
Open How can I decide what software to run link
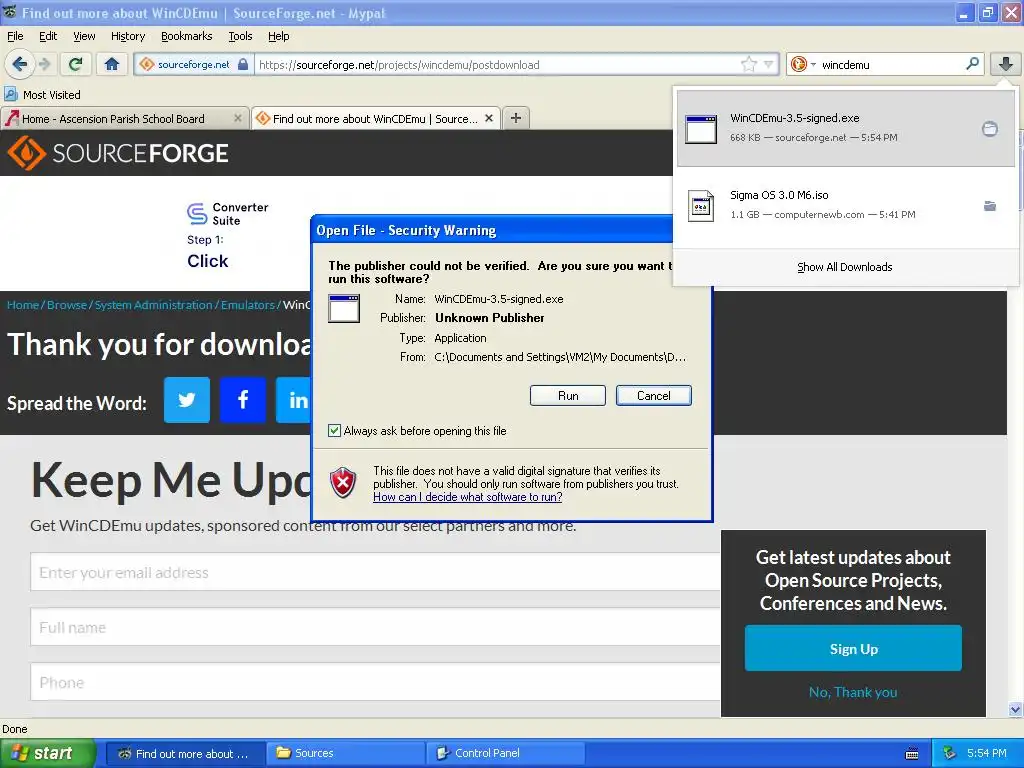(468, 497)
